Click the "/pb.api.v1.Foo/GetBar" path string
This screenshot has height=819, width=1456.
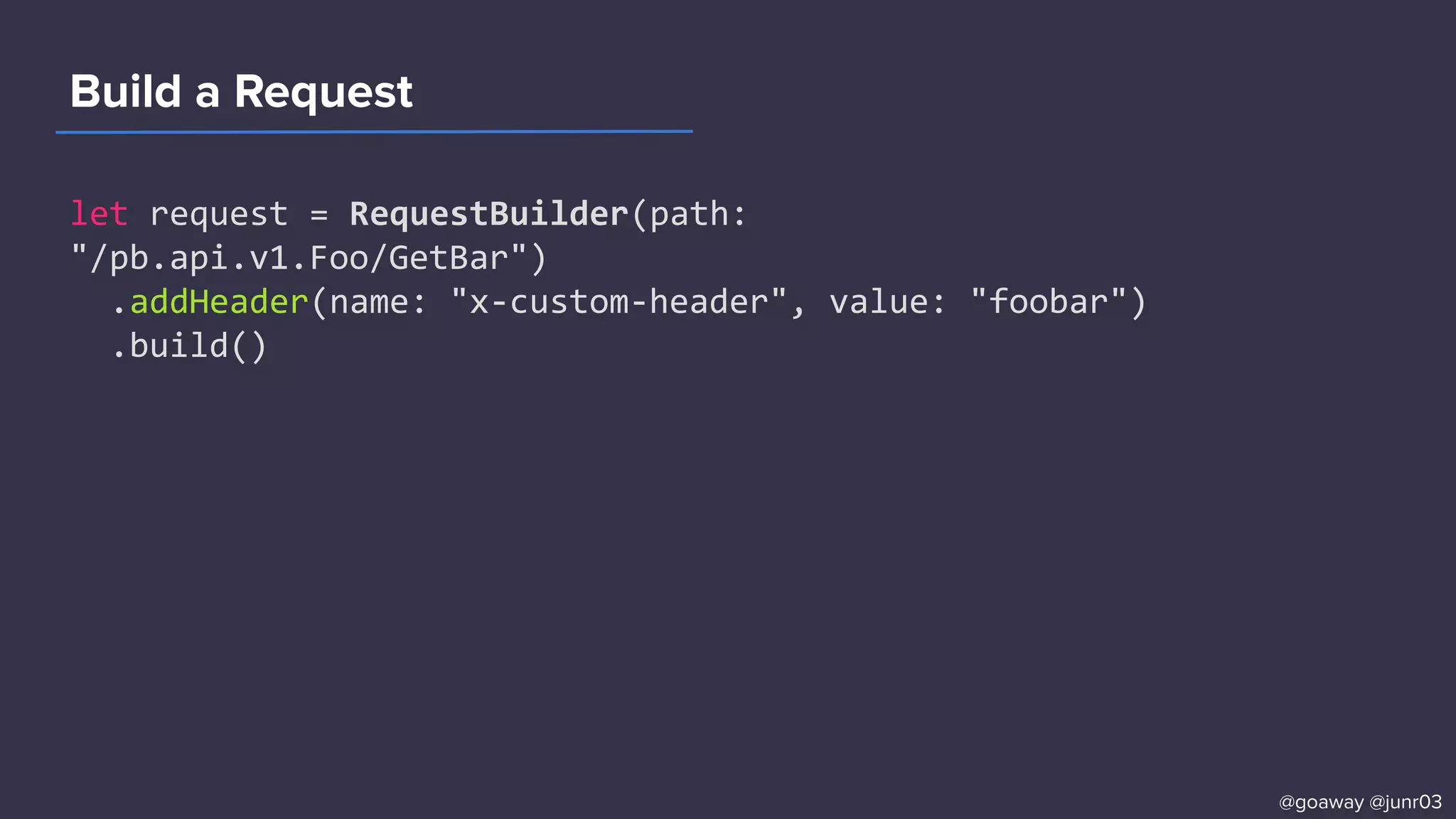[308, 258]
